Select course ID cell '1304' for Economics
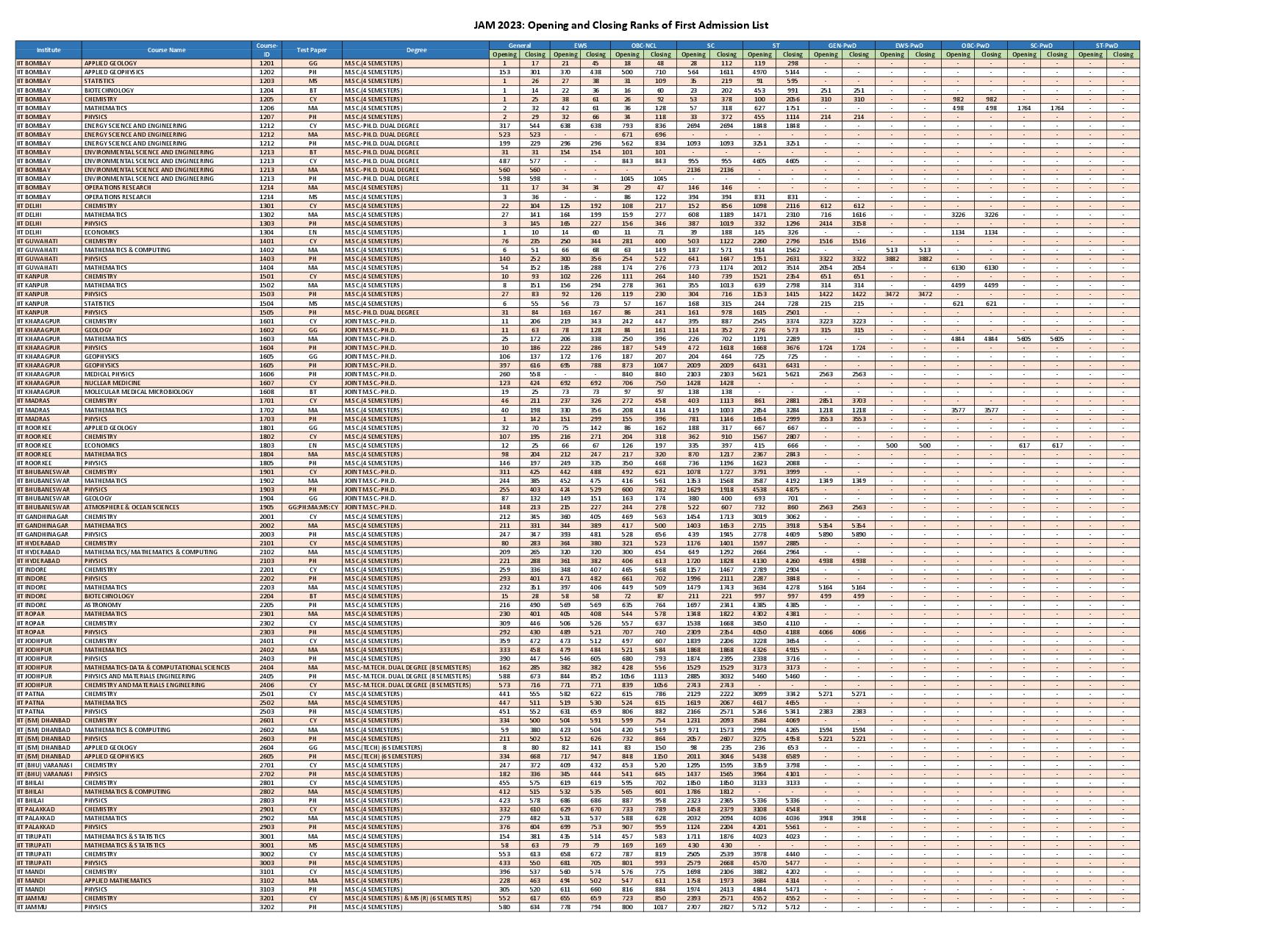Screen dimensions: 1288x932 pos(267,232)
